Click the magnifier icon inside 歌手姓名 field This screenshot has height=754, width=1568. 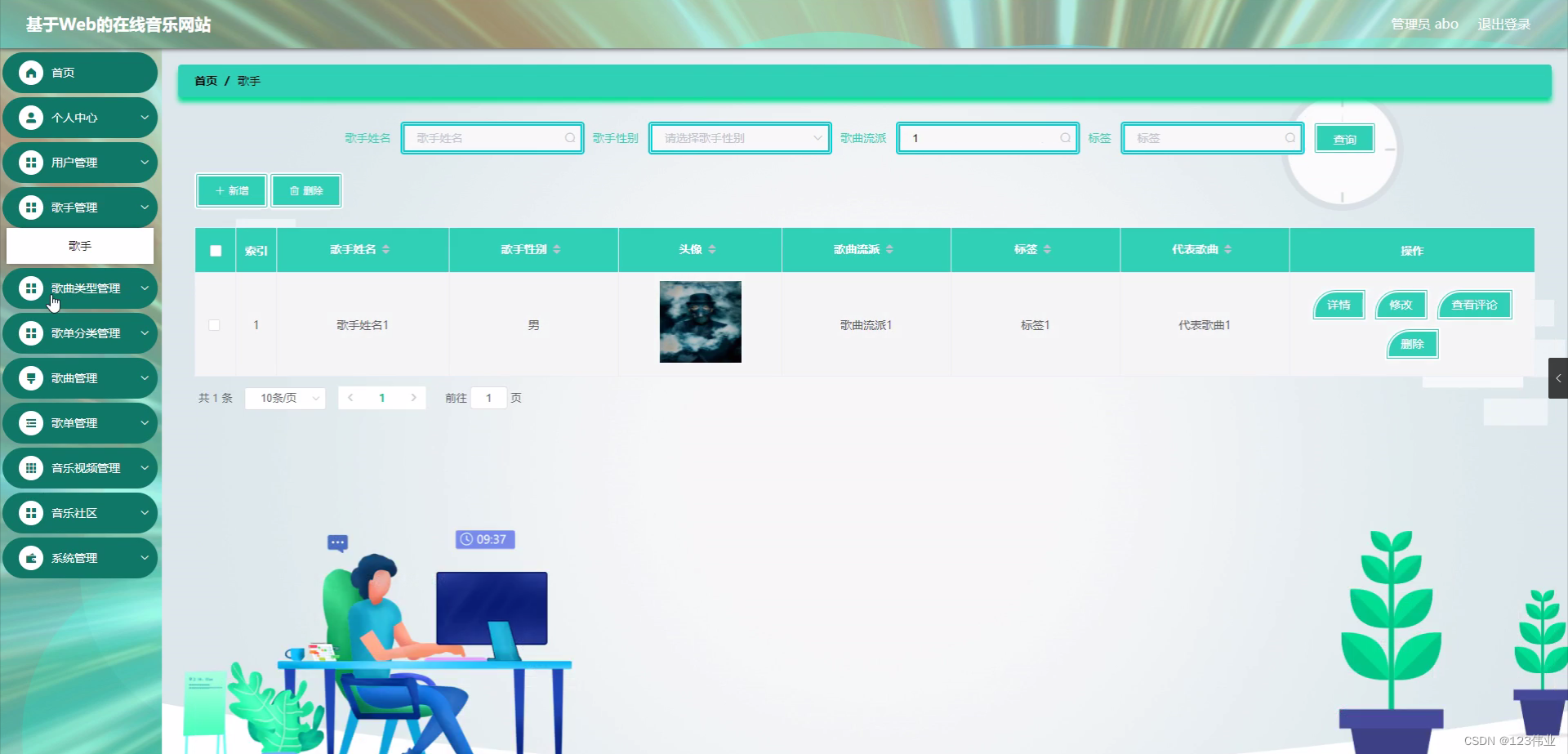[569, 138]
